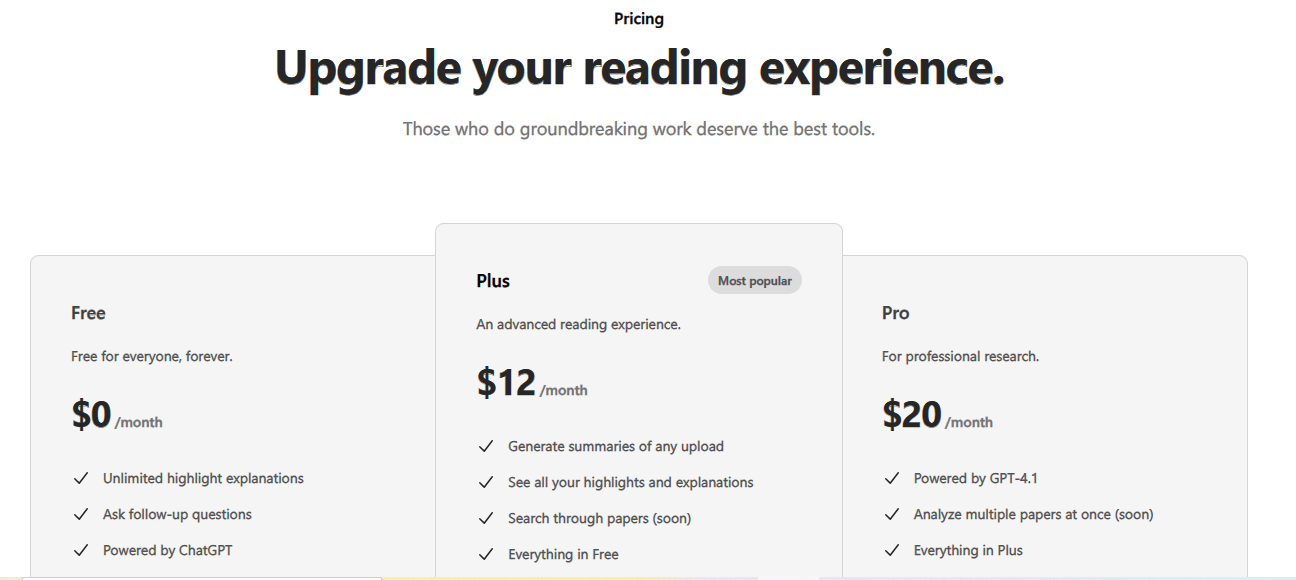Click checkmark next to Everything in Plus
1296x580 pixels.
(892, 551)
